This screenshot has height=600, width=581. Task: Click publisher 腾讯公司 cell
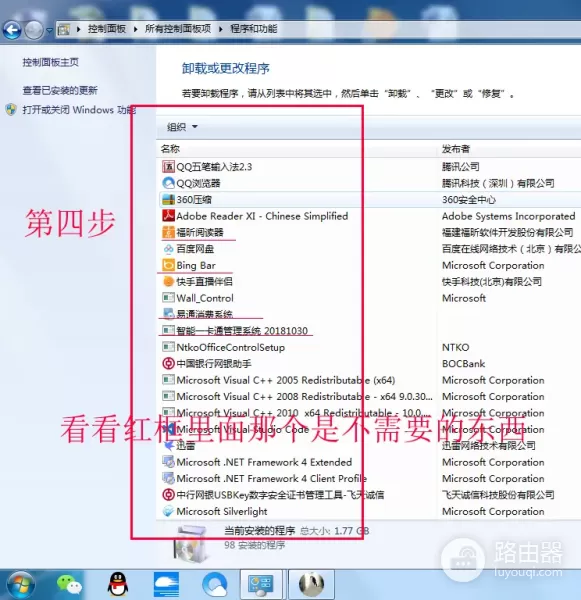pyautogui.click(x=461, y=166)
